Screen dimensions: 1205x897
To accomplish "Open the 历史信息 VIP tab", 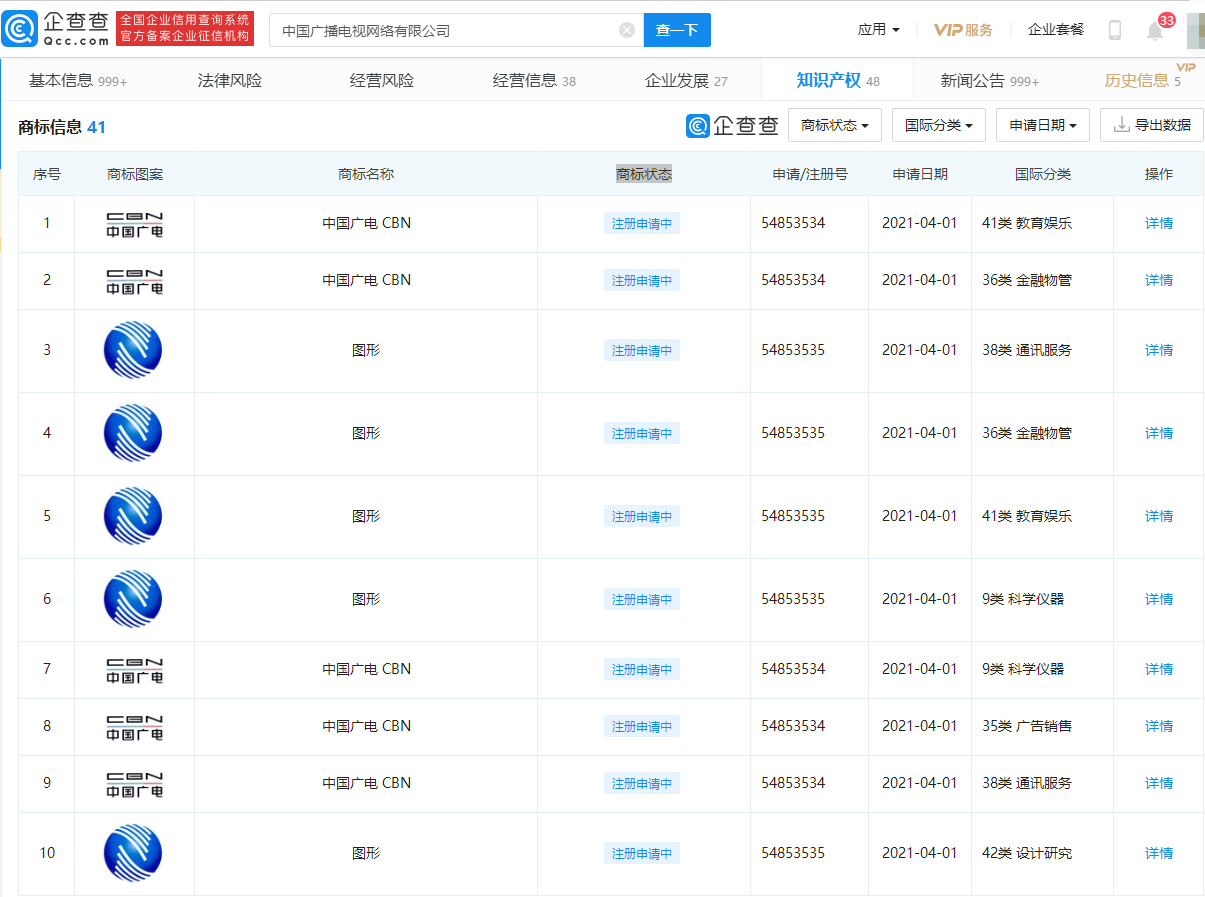I will click(1143, 81).
